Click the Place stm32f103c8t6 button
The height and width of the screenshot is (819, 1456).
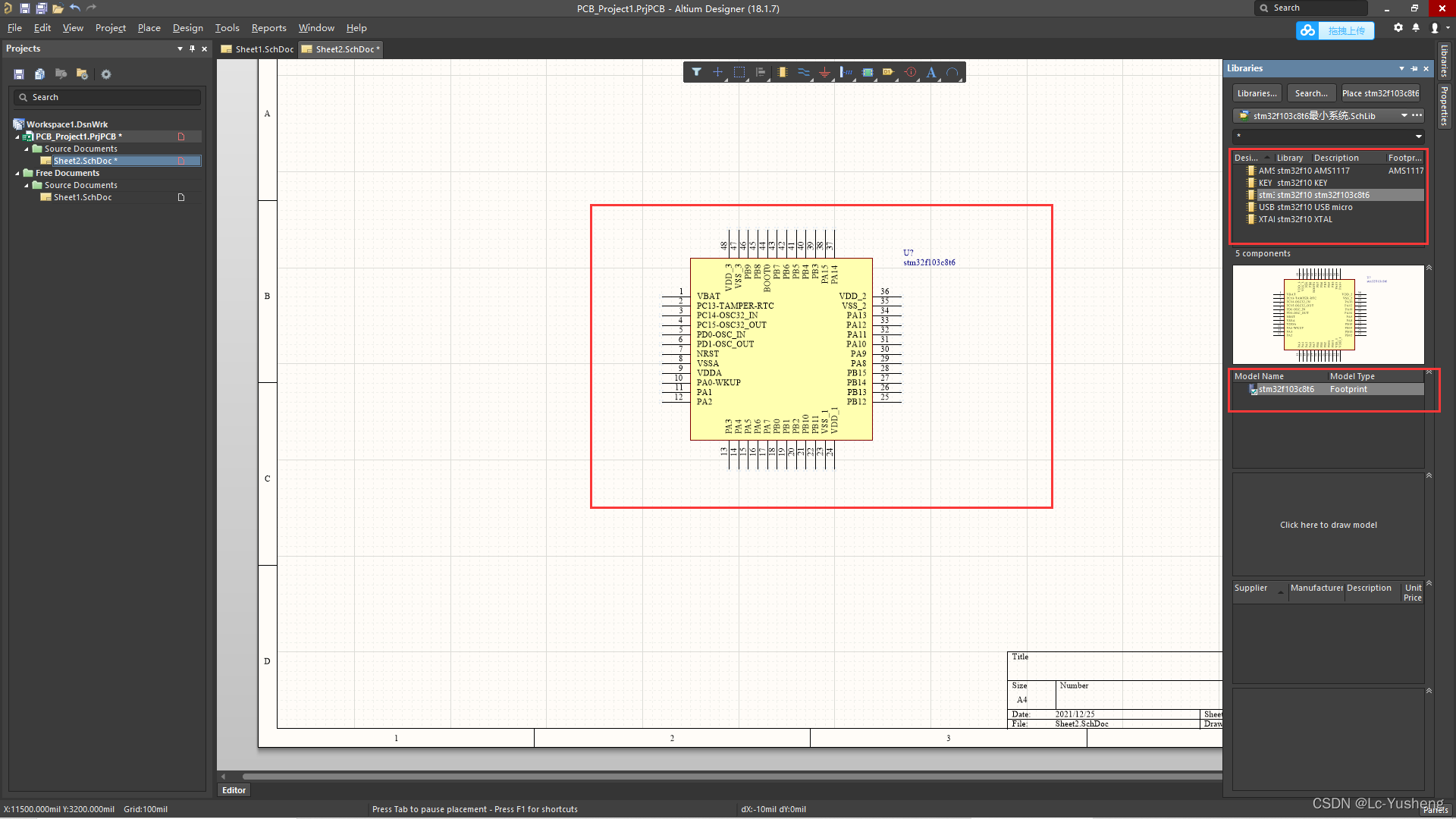[1380, 93]
